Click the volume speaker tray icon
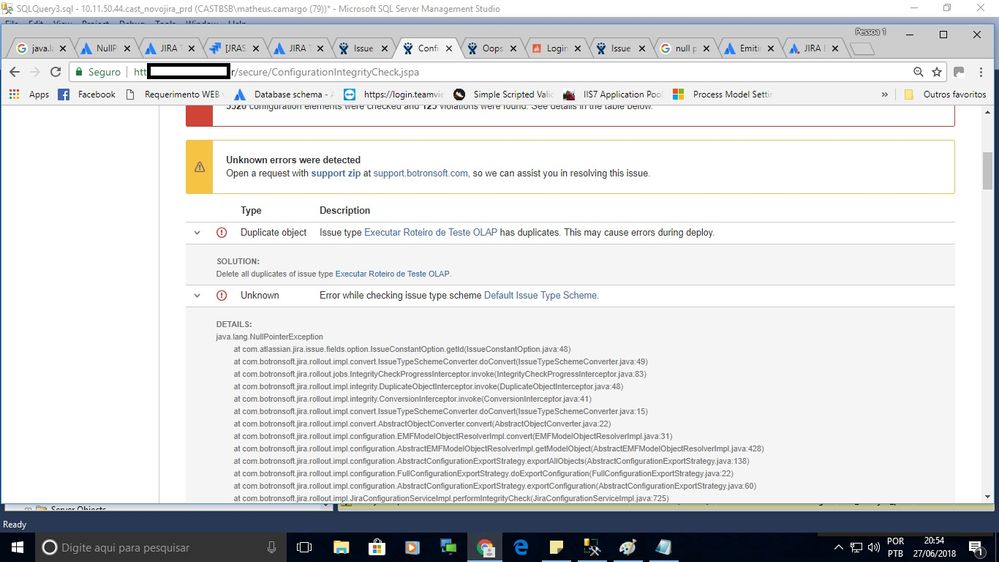Image resolution: width=999 pixels, height=562 pixels. pyautogui.click(x=873, y=547)
